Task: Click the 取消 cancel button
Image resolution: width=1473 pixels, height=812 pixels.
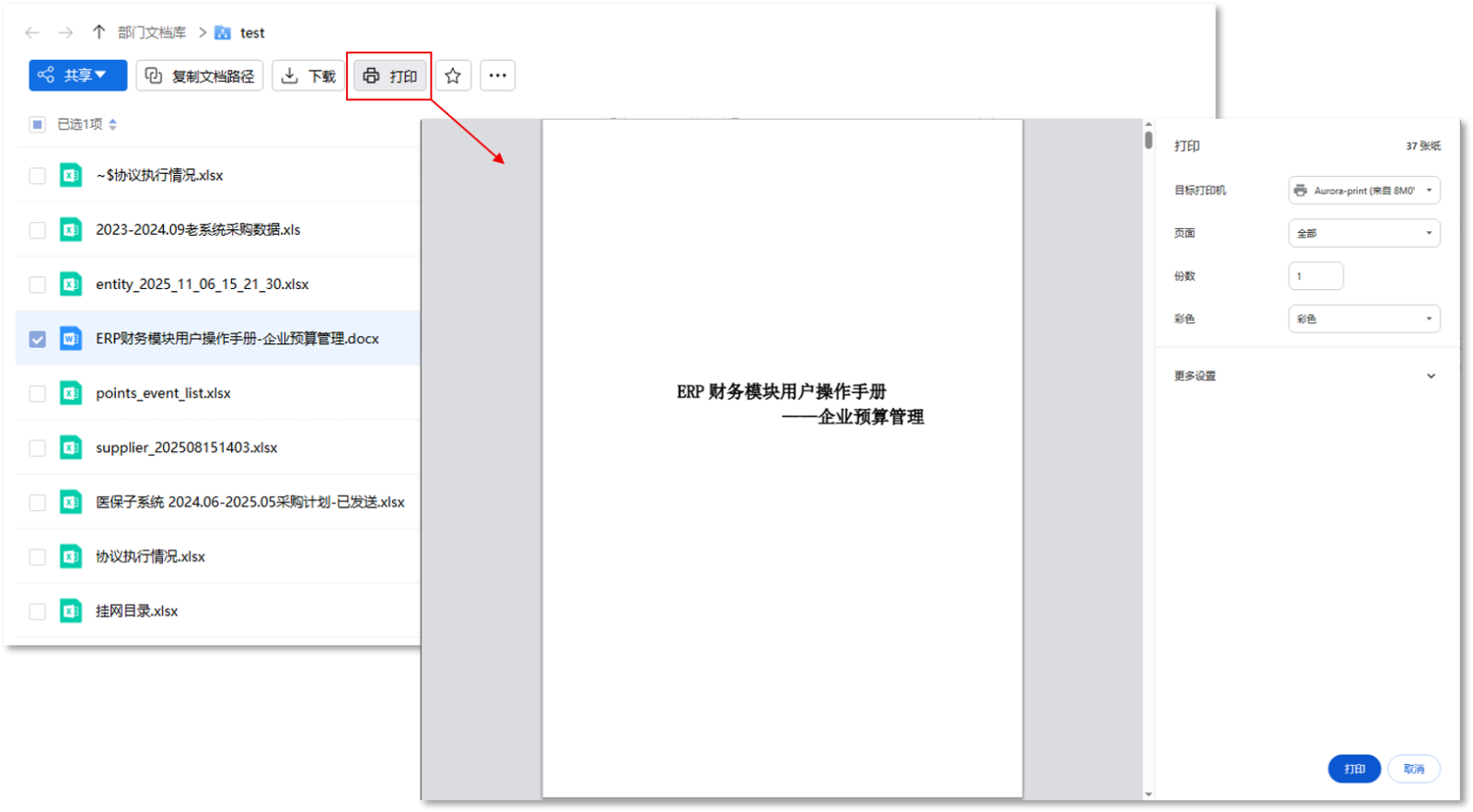Action: tap(1413, 769)
